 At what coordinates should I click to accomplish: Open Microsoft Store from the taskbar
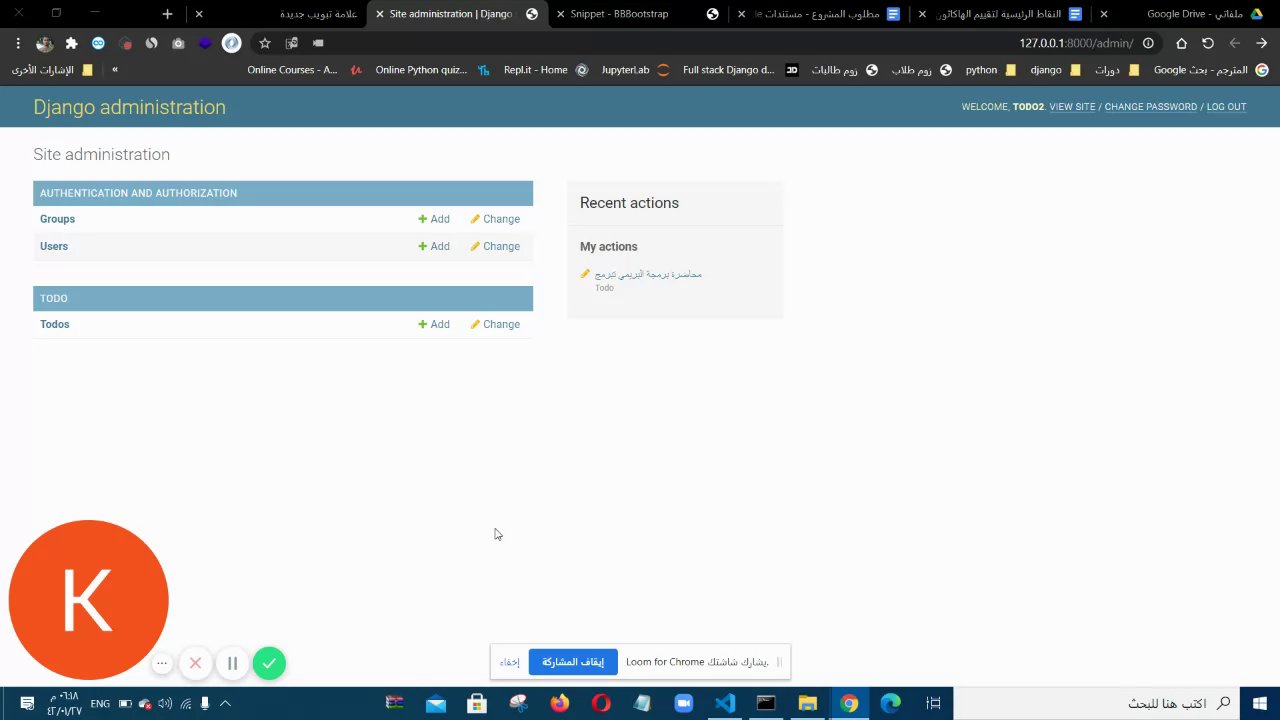click(x=477, y=704)
